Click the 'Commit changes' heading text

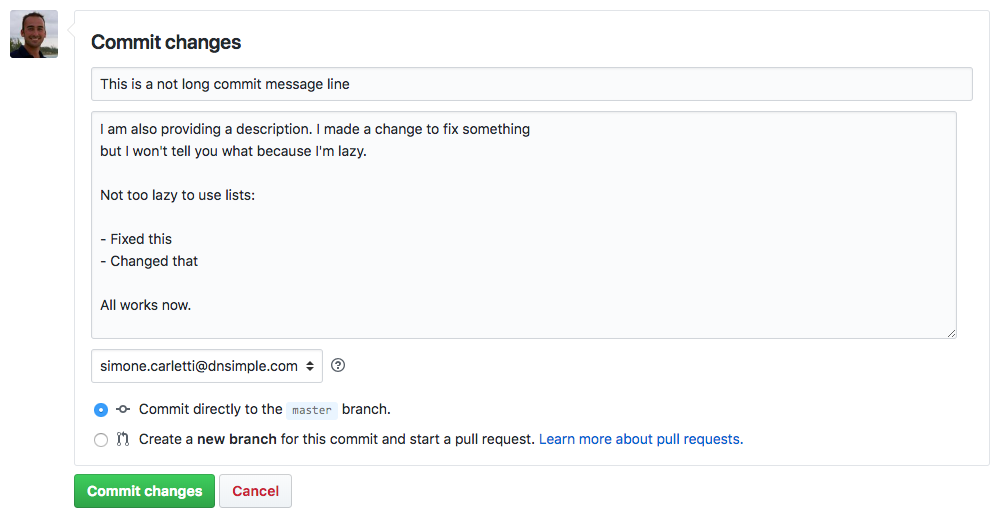coord(166,42)
